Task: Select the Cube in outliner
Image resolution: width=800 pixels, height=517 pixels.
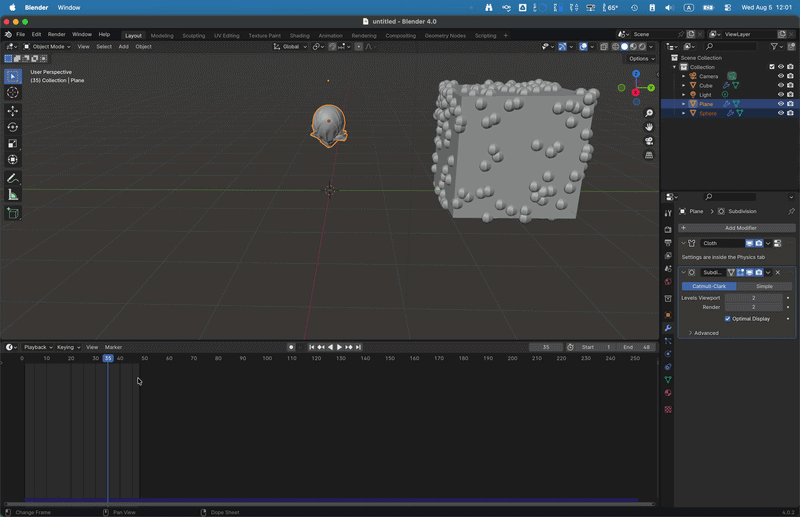Action: 706,85
